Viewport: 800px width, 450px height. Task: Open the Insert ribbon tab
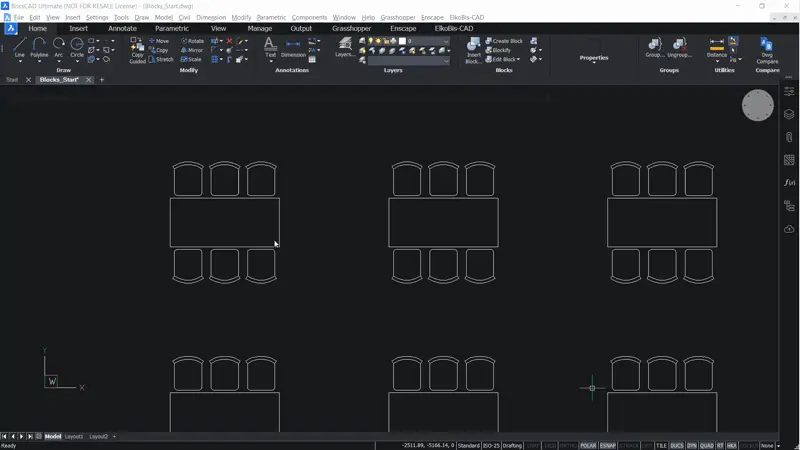click(x=79, y=29)
